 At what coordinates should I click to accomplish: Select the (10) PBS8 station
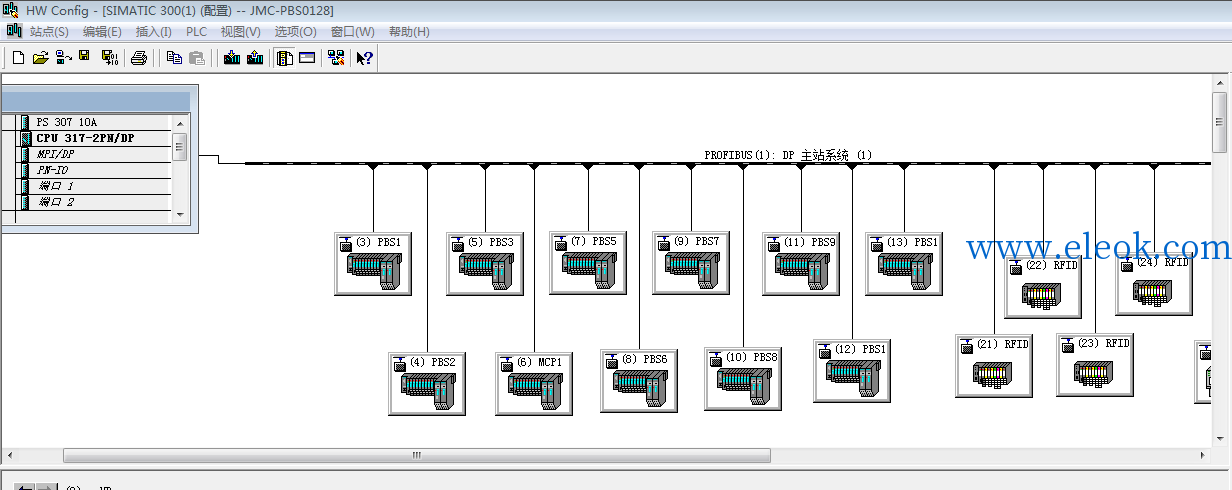743,379
